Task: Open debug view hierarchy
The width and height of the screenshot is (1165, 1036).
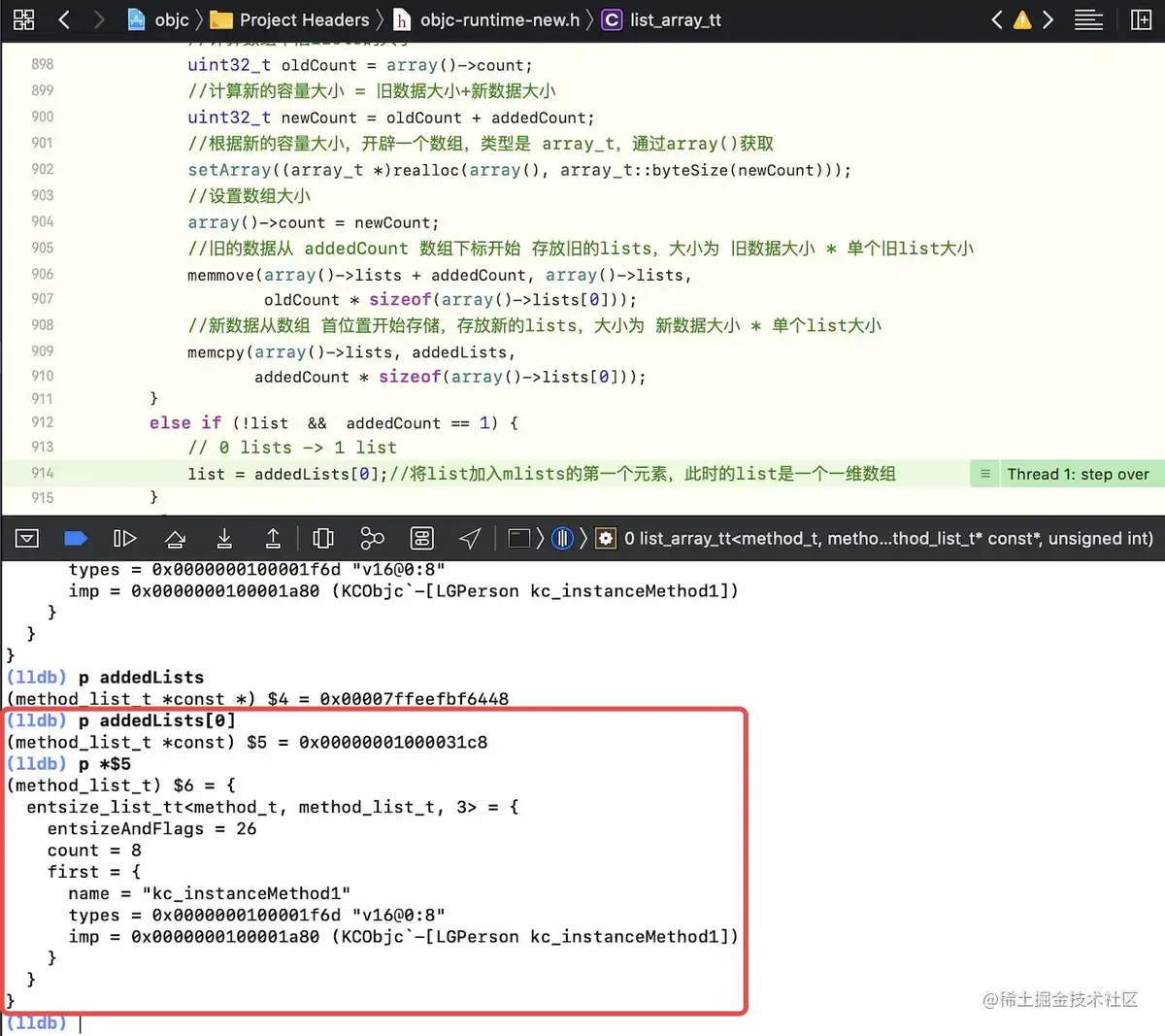Action: [x=323, y=538]
